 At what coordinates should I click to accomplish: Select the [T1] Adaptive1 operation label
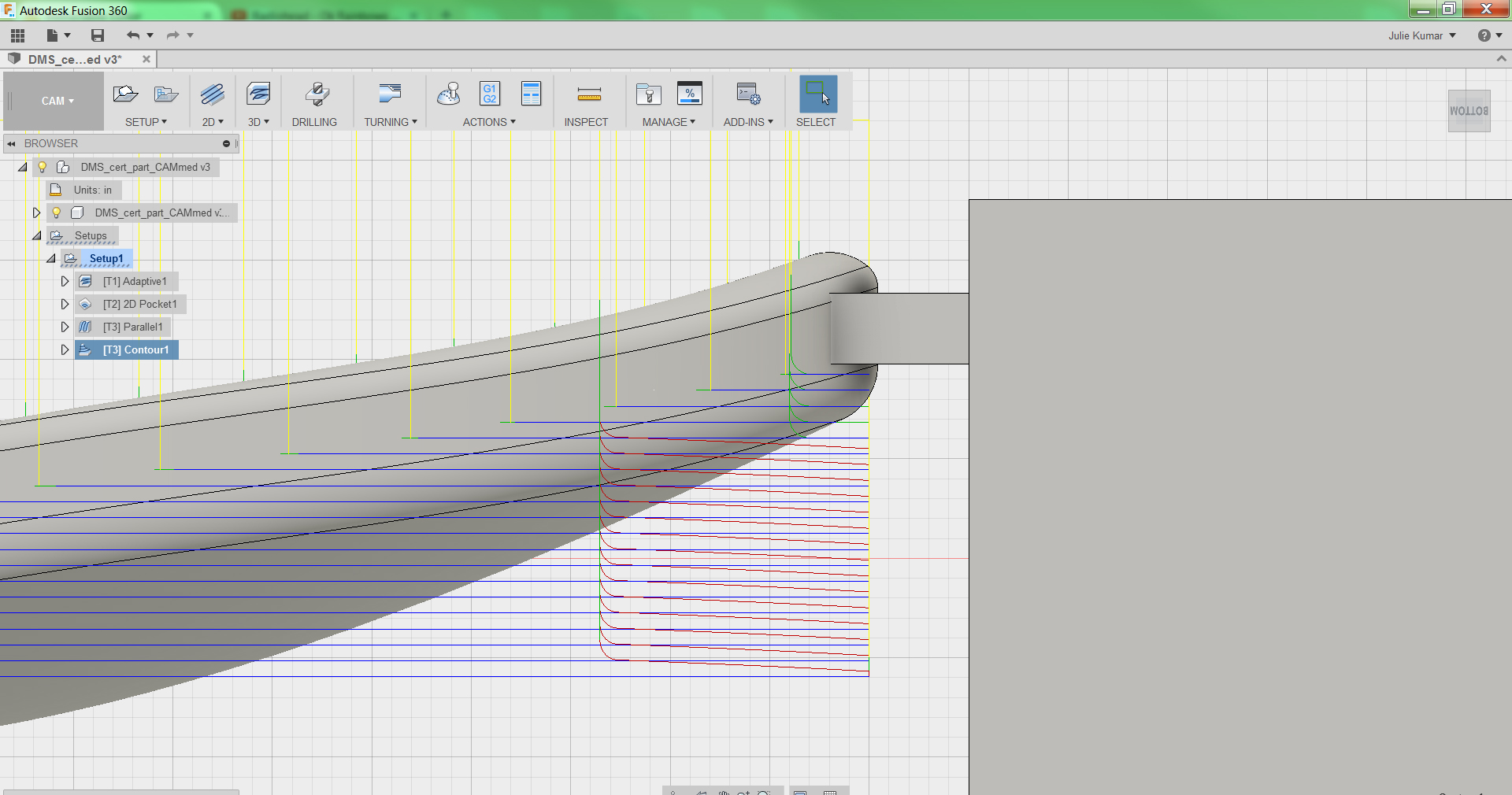[x=135, y=281]
